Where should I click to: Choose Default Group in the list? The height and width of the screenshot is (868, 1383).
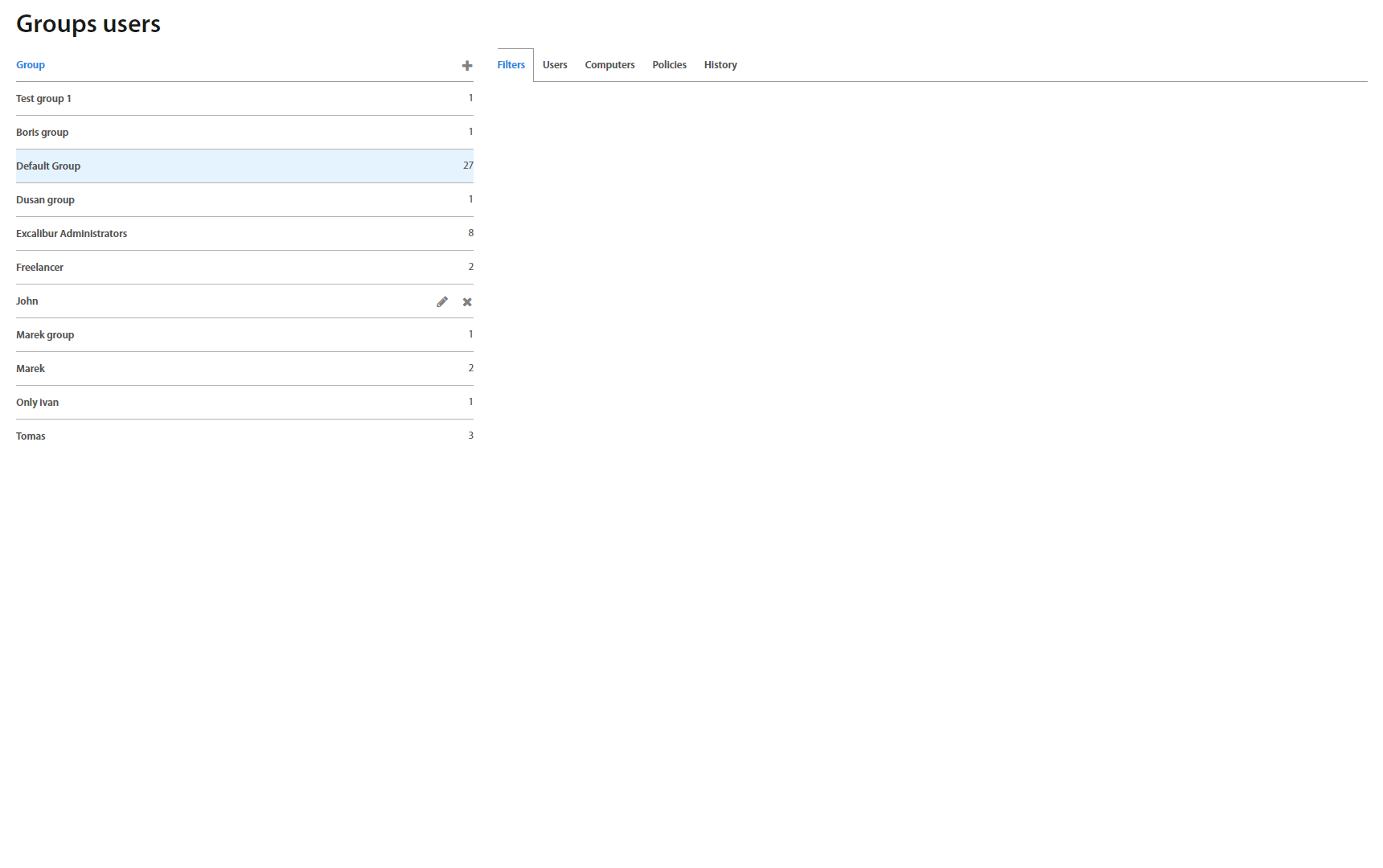[48, 166]
